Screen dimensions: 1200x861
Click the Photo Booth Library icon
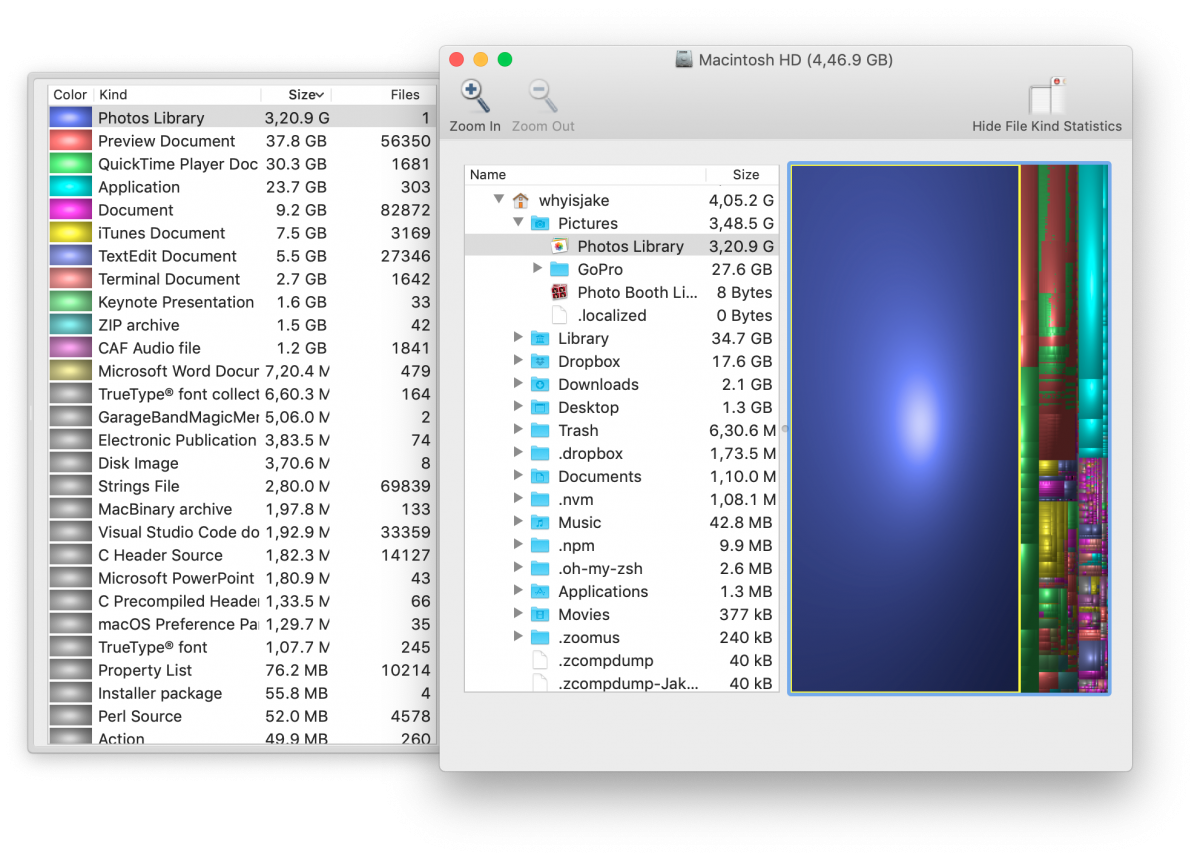560,292
